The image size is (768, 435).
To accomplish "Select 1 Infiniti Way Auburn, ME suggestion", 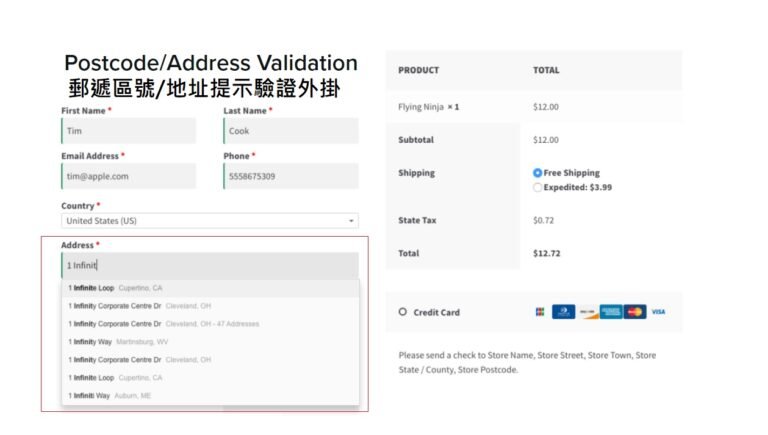I will [110, 396].
